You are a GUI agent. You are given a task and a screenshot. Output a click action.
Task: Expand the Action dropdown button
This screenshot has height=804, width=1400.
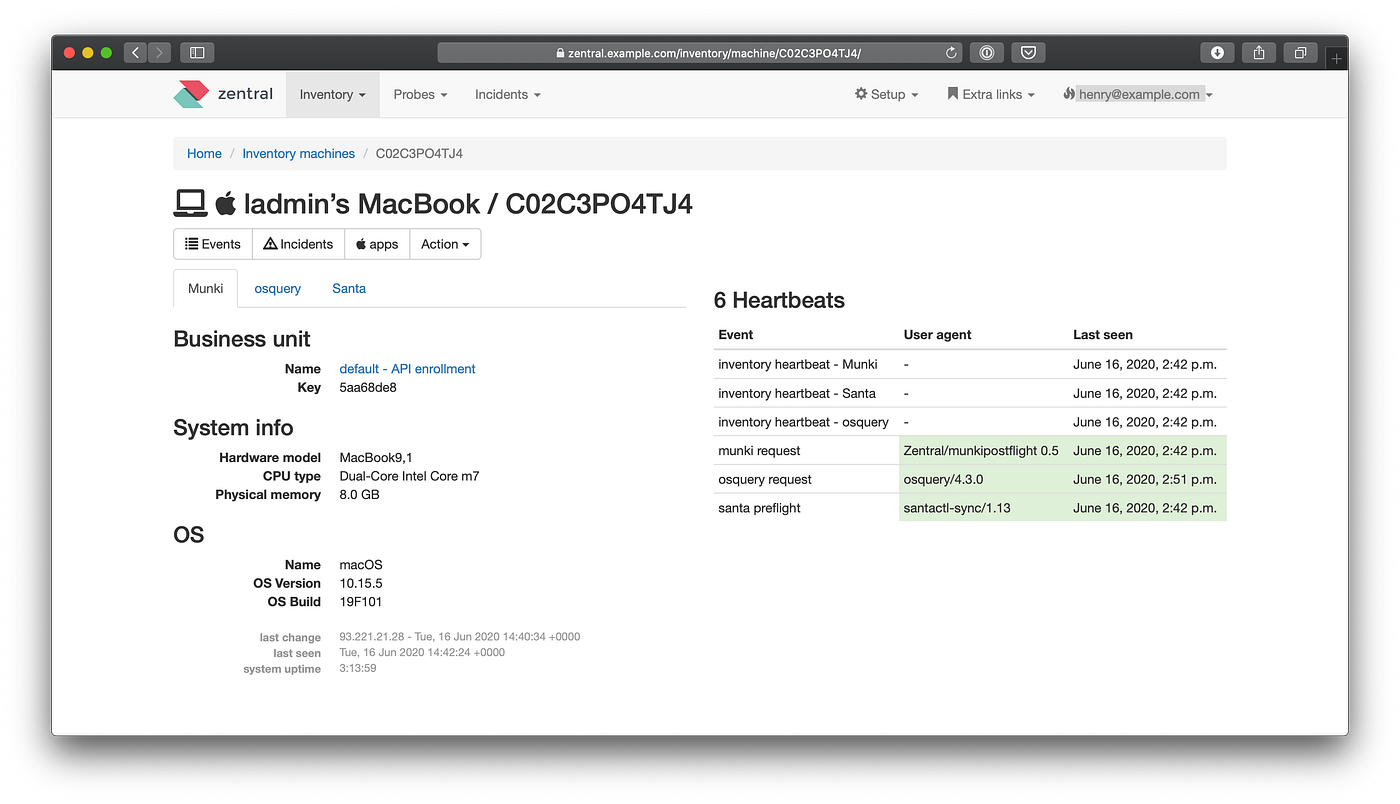pos(445,244)
